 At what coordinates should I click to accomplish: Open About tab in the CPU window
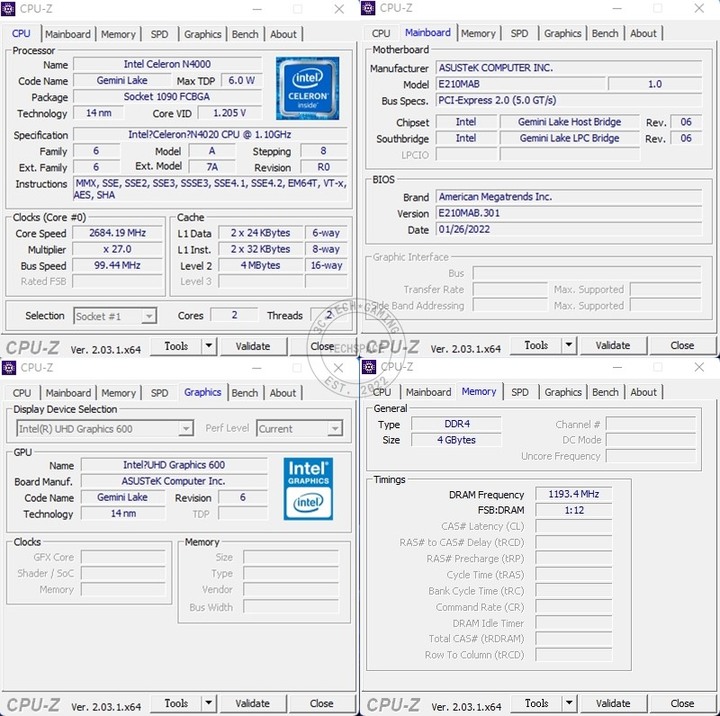point(283,34)
